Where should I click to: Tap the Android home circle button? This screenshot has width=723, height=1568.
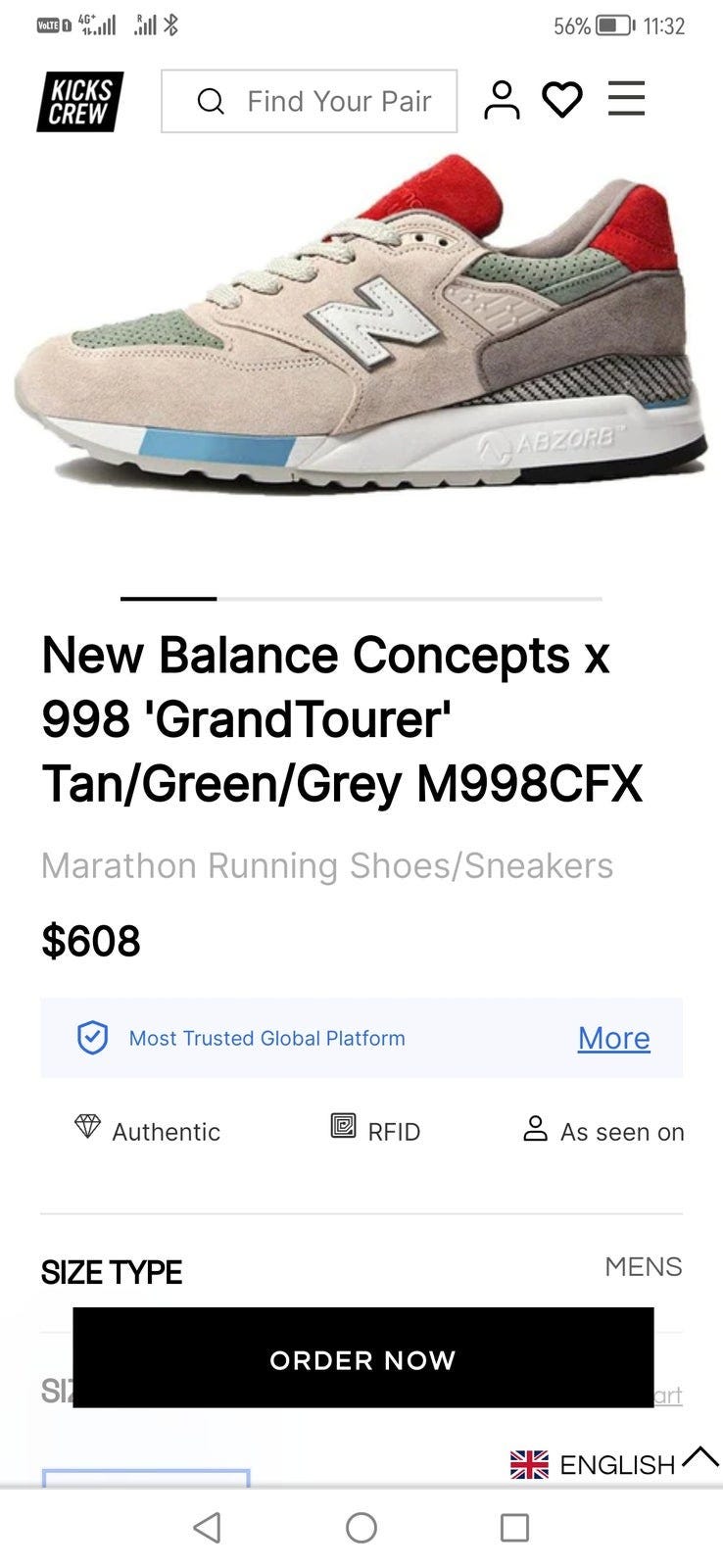point(361,1527)
